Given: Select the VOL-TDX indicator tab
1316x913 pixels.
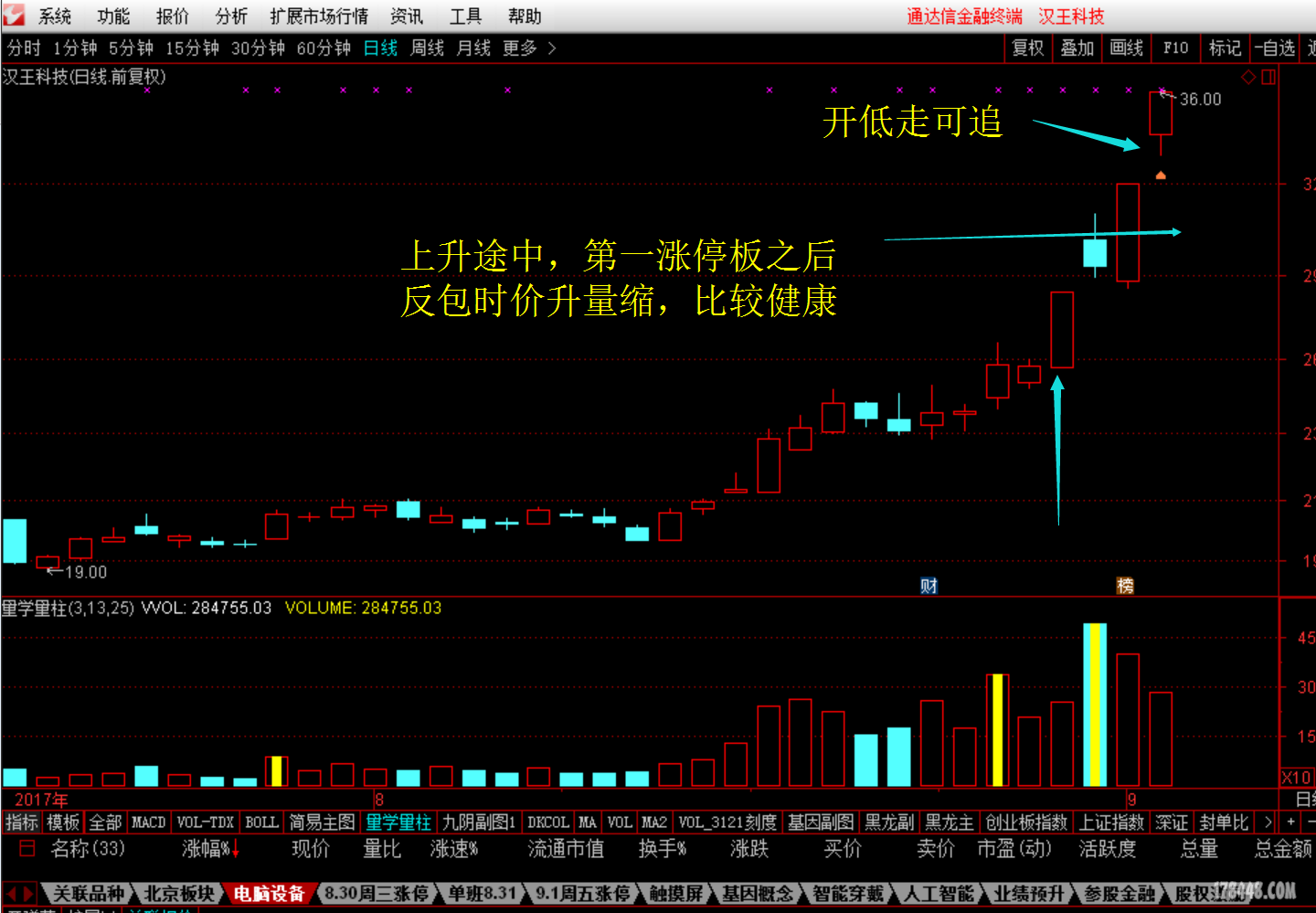Looking at the screenshot, I should tap(206, 823).
